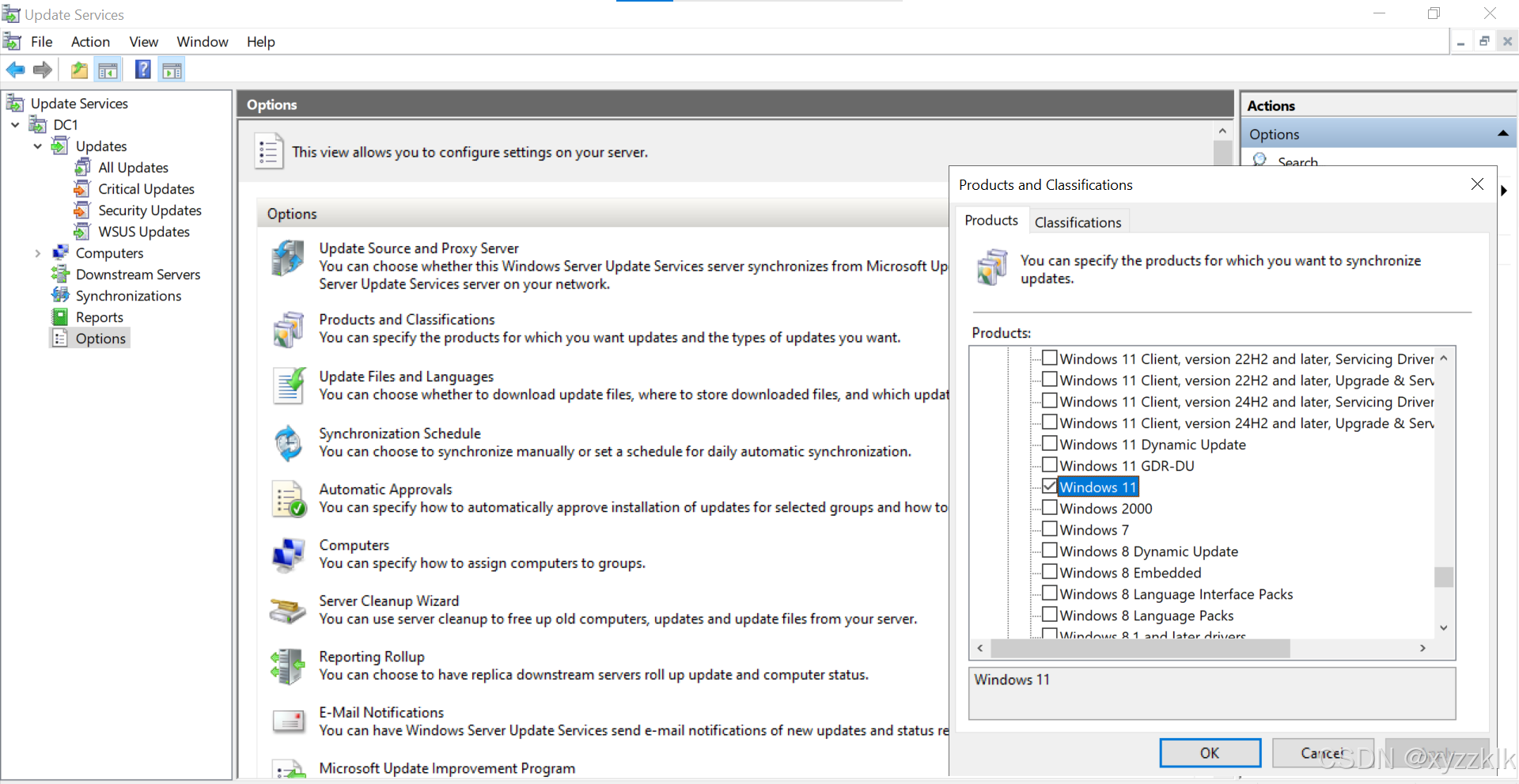This screenshot has width=1519, height=784.
Task: Click the products list scroll-up arrow
Action: pyautogui.click(x=1444, y=358)
